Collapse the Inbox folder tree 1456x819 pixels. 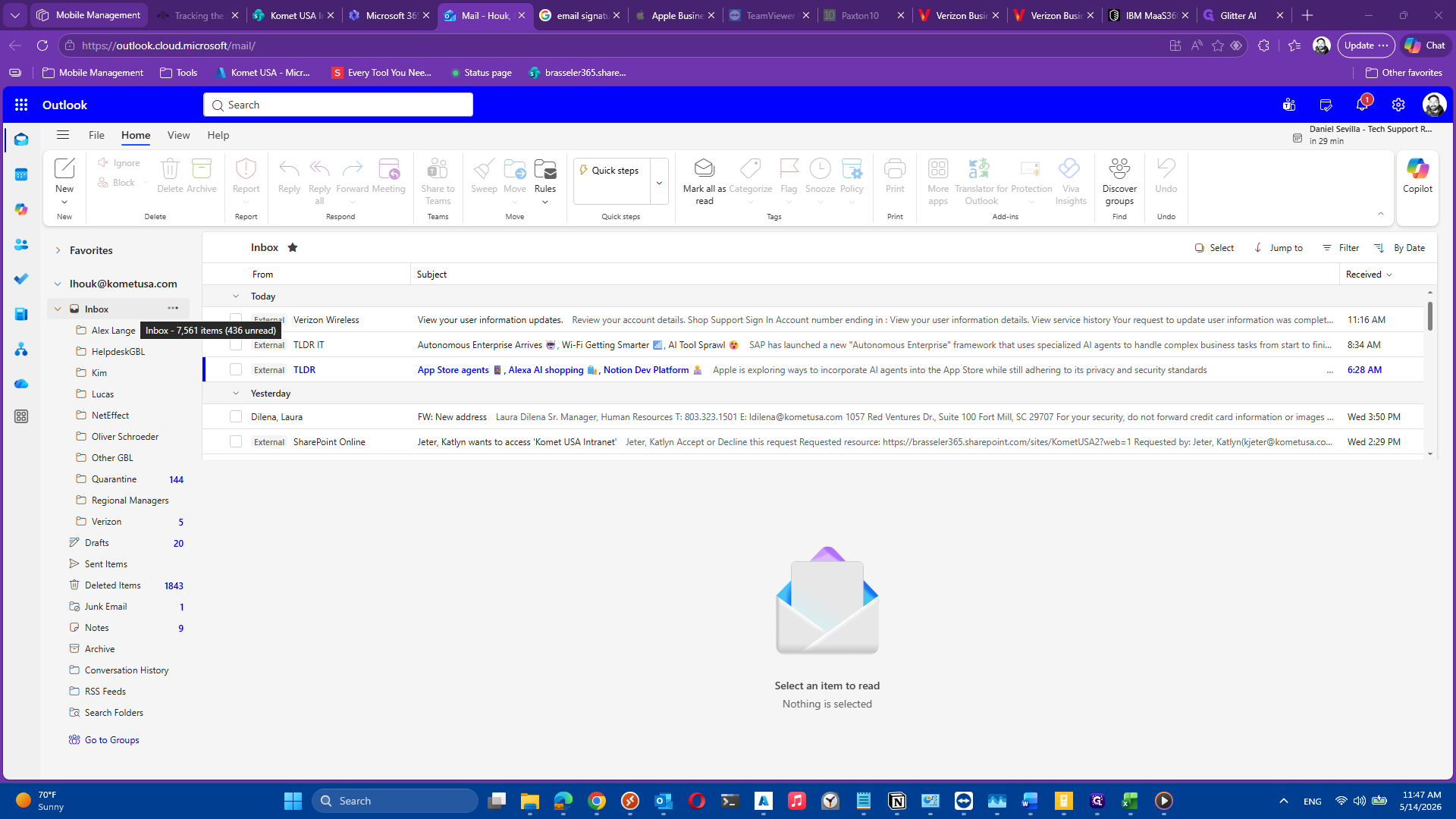click(58, 309)
